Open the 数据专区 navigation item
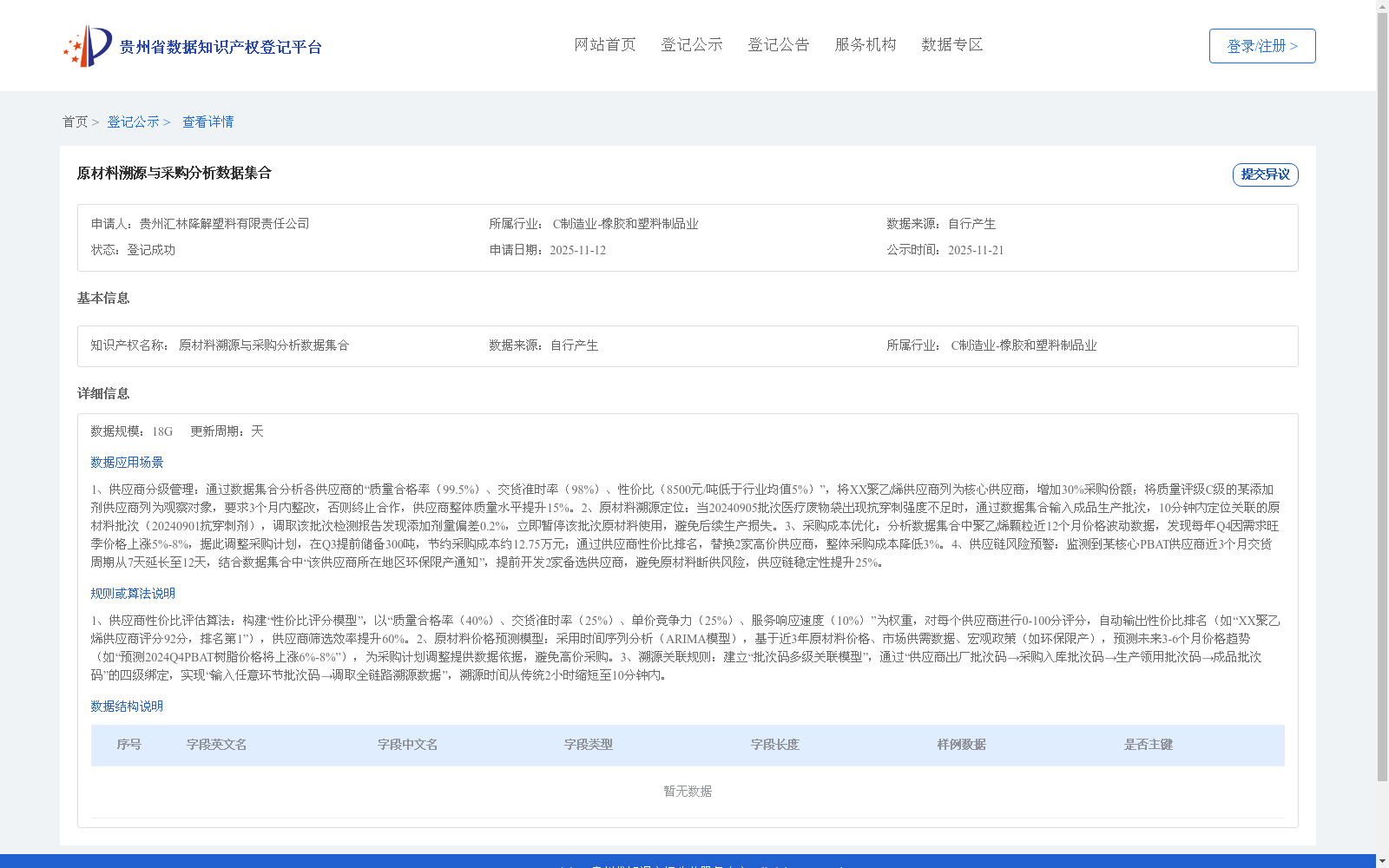The image size is (1389, 868). tap(952, 44)
